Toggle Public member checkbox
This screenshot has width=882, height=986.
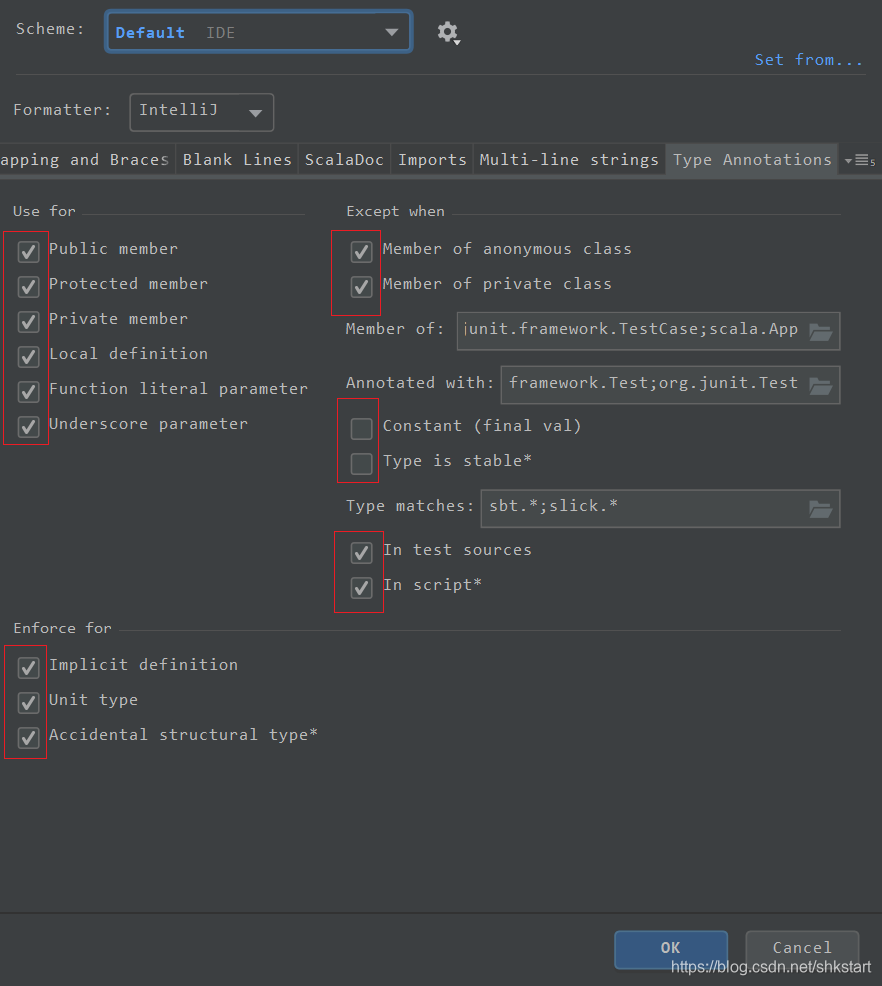click(28, 252)
